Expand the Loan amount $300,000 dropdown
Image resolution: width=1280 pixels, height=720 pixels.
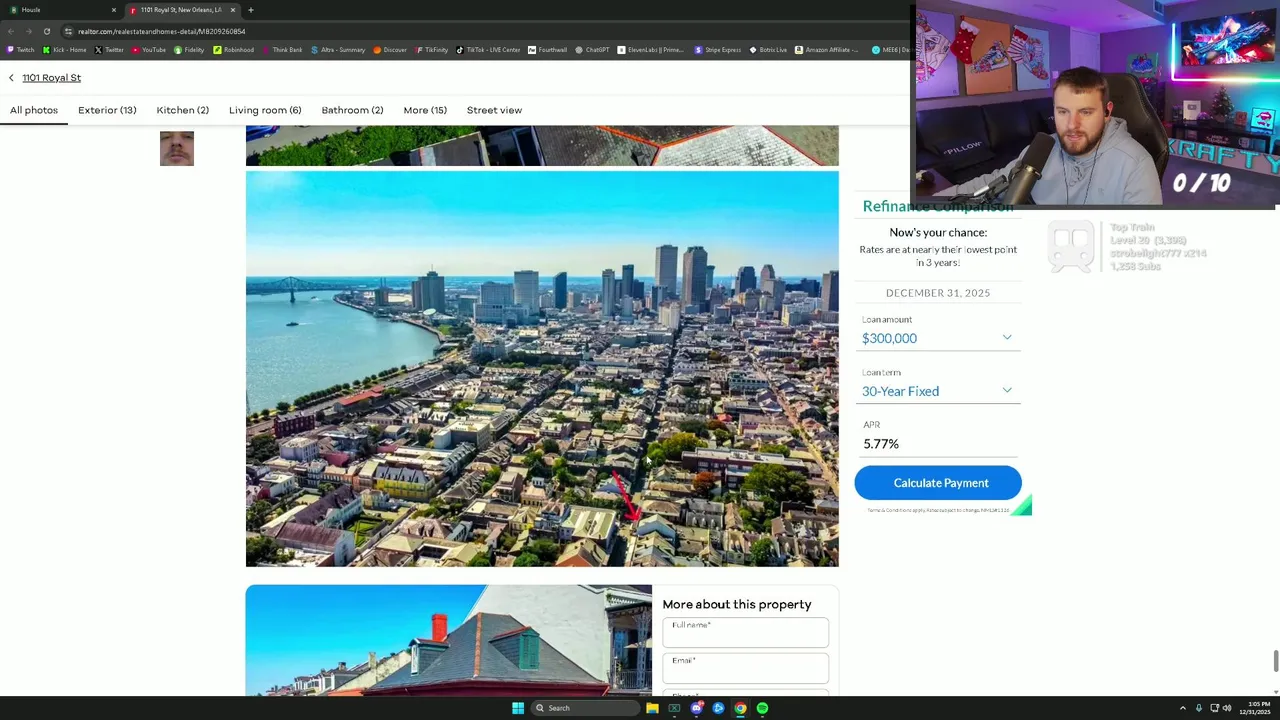[938, 338]
